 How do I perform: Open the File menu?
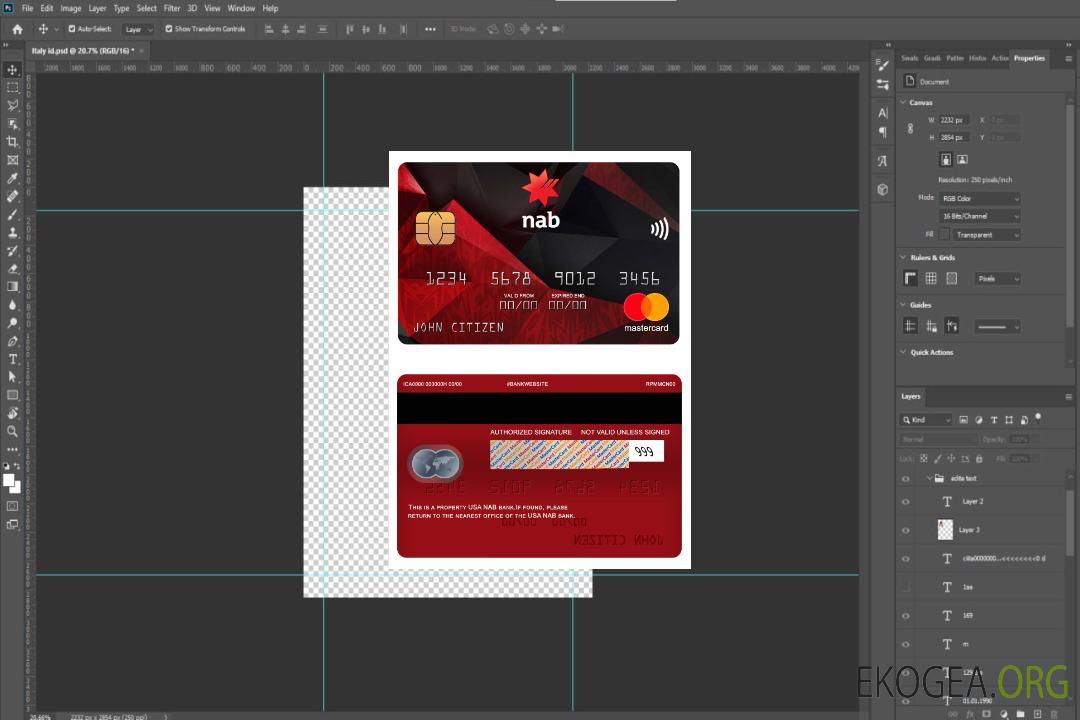point(28,8)
